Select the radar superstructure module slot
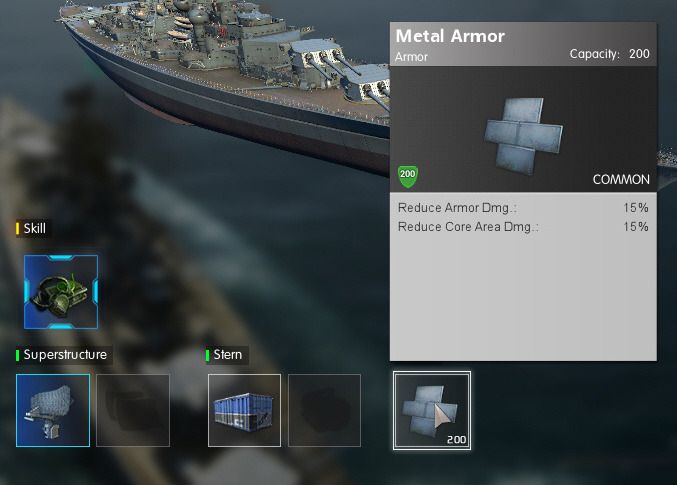The height and width of the screenshot is (485, 677). (x=53, y=410)
